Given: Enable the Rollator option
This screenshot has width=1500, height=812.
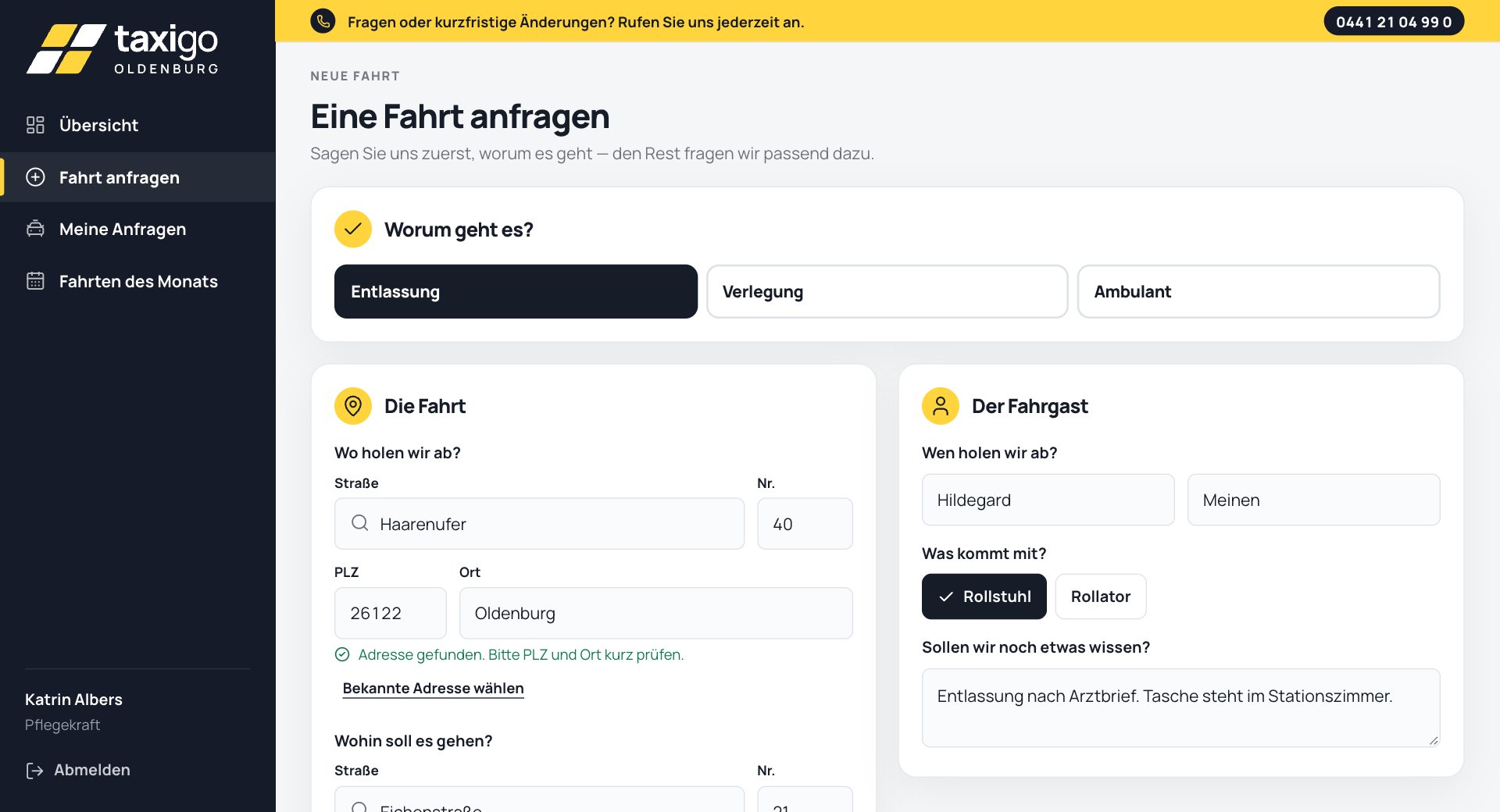Looking at the screenshot, I should click(x=1100, y=597).
